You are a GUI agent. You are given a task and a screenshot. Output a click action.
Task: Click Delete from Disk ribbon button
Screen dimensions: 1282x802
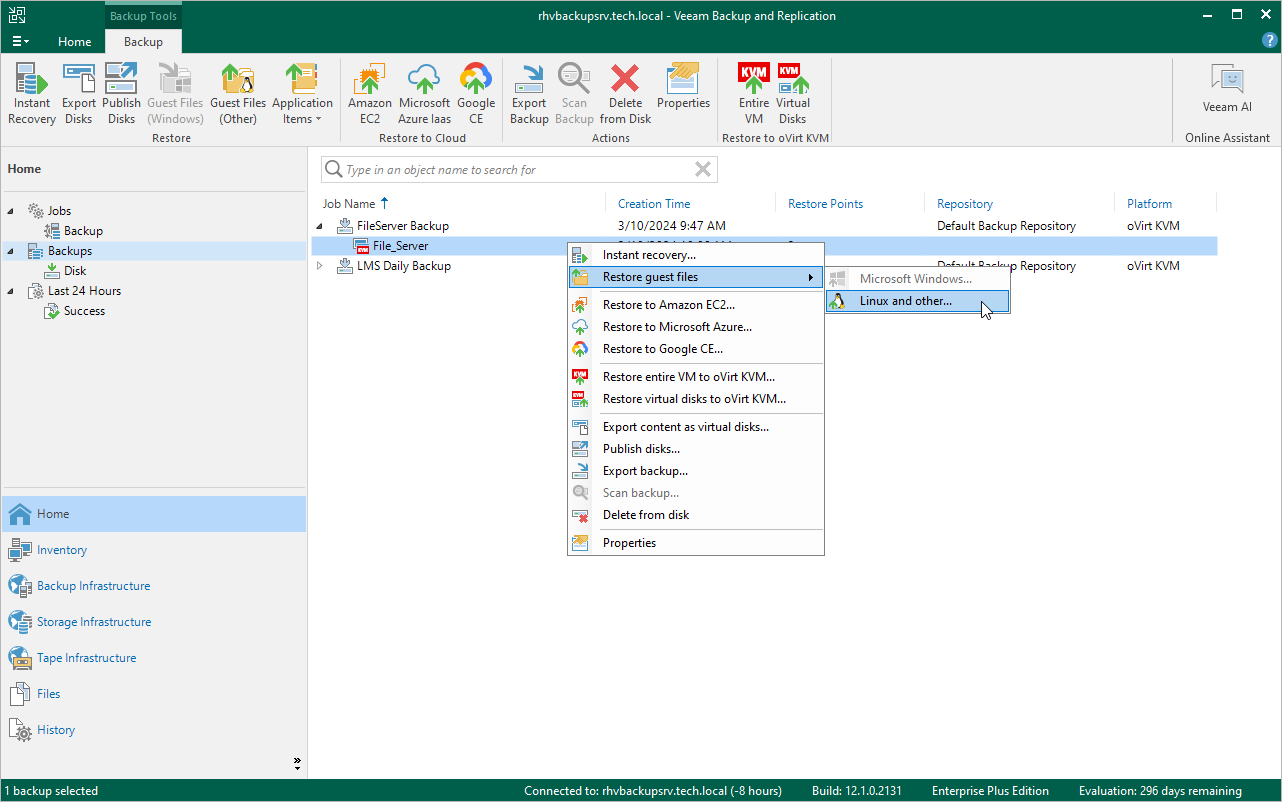click(626, 93)
